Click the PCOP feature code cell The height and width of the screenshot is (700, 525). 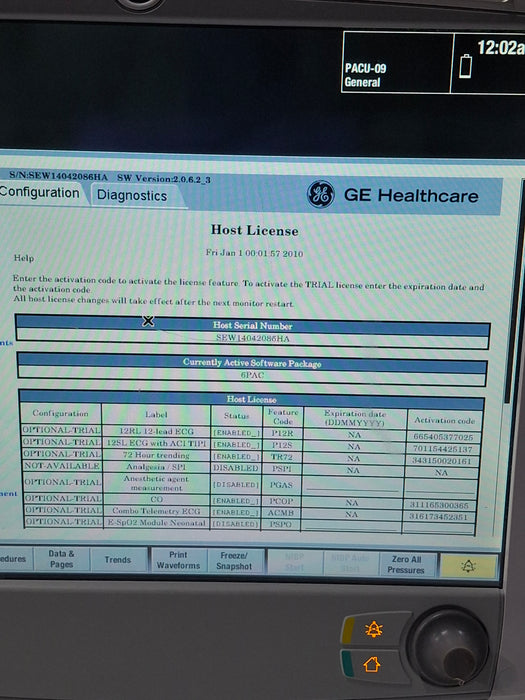click(x=281, y=501)
